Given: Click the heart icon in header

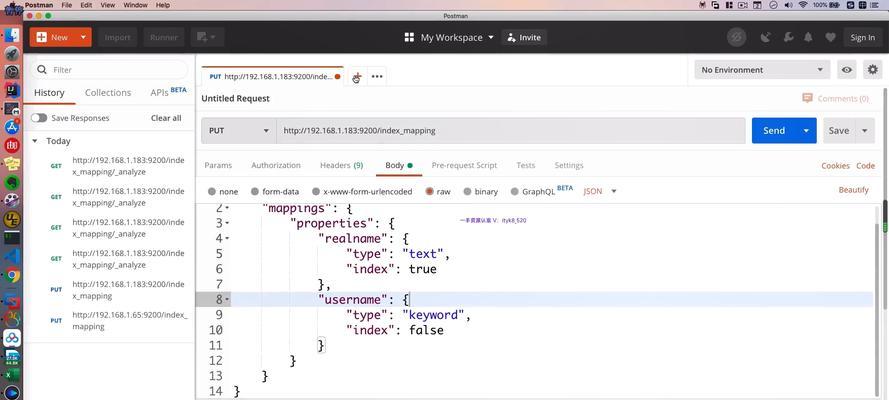Looking at the screenshot, I should tap(830, 37).
